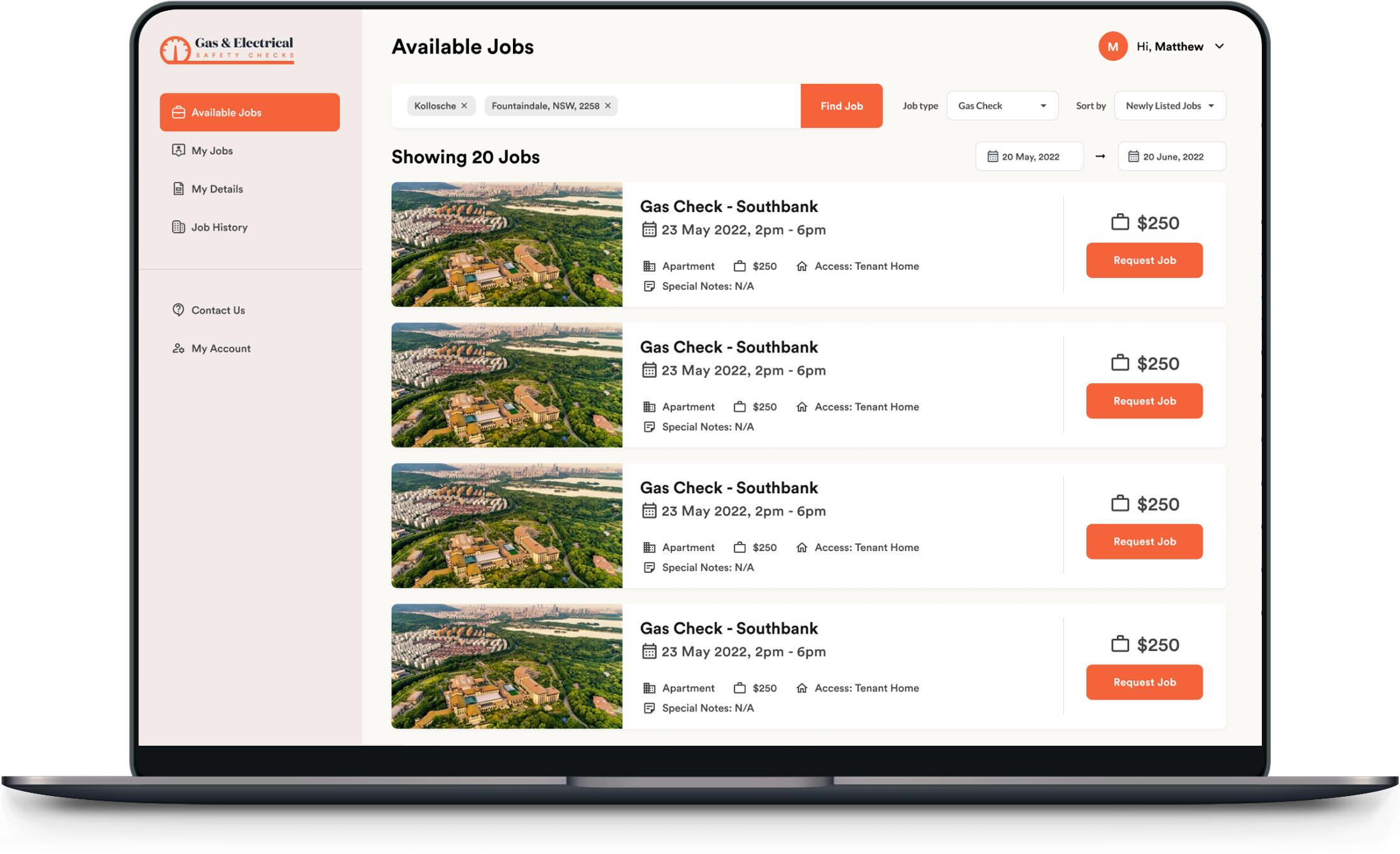The height and width of the screenshot is (854, 1400).
Task: Click calendar icon in 20 May, 2022 field
Action: pyautogui.click(x=992, y=157)
